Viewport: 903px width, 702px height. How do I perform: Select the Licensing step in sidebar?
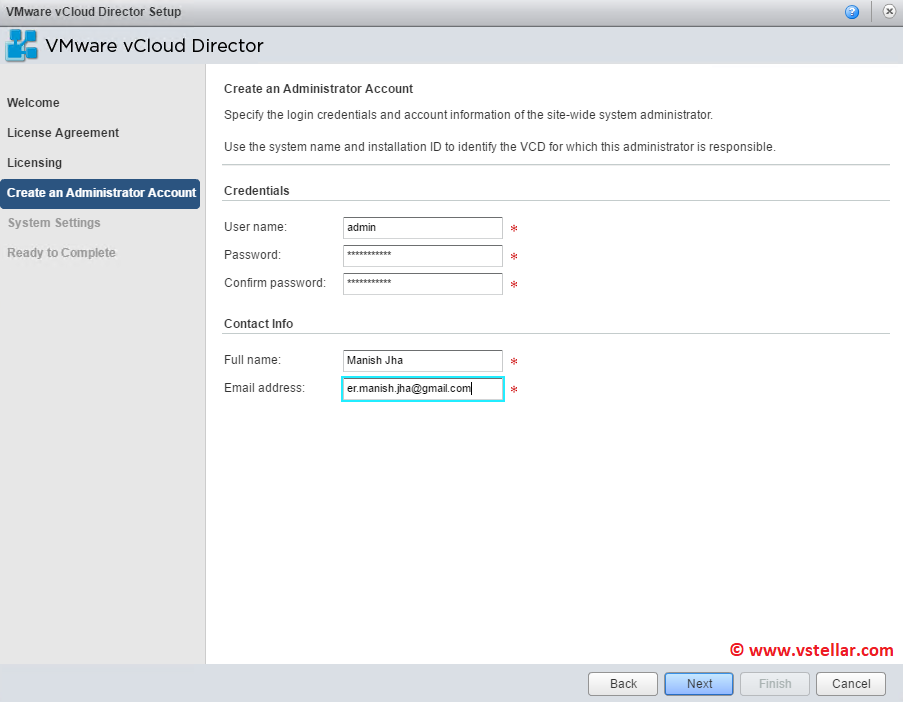pos(35,163)
